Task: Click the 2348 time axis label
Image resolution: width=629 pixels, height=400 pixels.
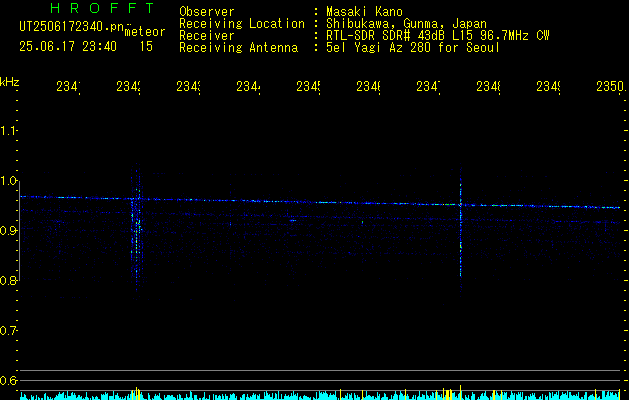Action: (x=488, y=87)
